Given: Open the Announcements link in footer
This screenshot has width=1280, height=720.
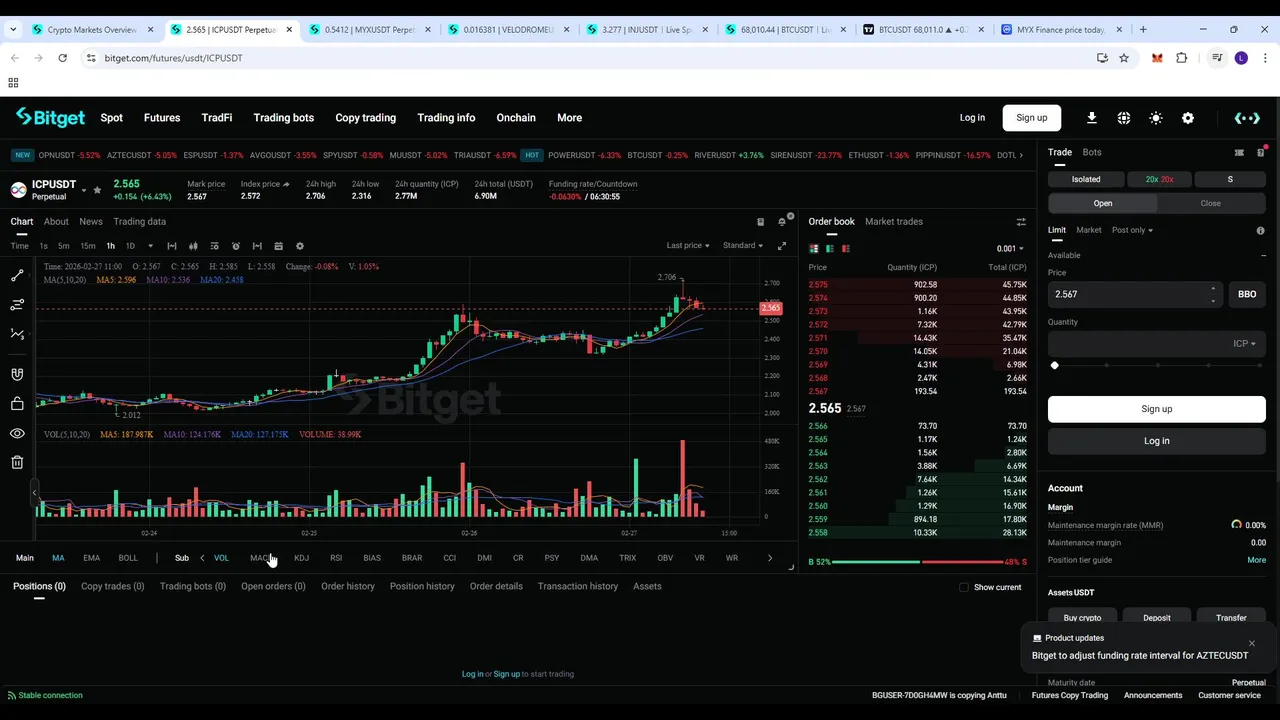Looking at the screenshot, I should (1153, 696).
